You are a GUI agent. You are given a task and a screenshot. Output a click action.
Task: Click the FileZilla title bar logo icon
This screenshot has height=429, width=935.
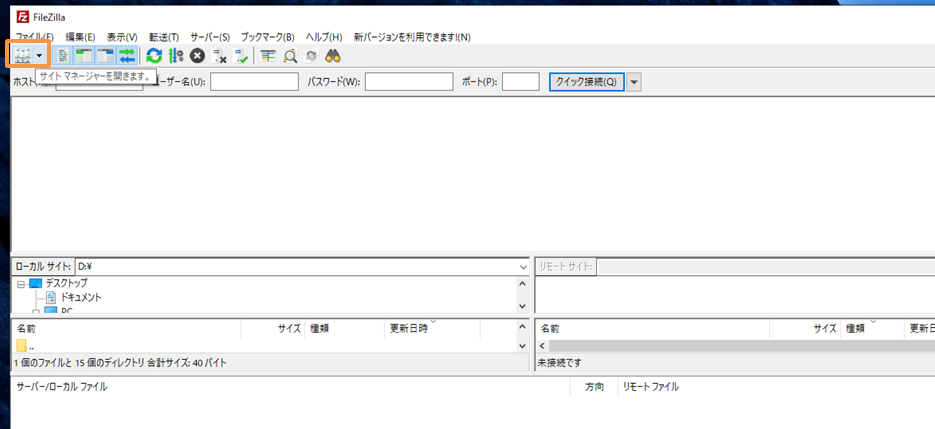click(23, 17)
